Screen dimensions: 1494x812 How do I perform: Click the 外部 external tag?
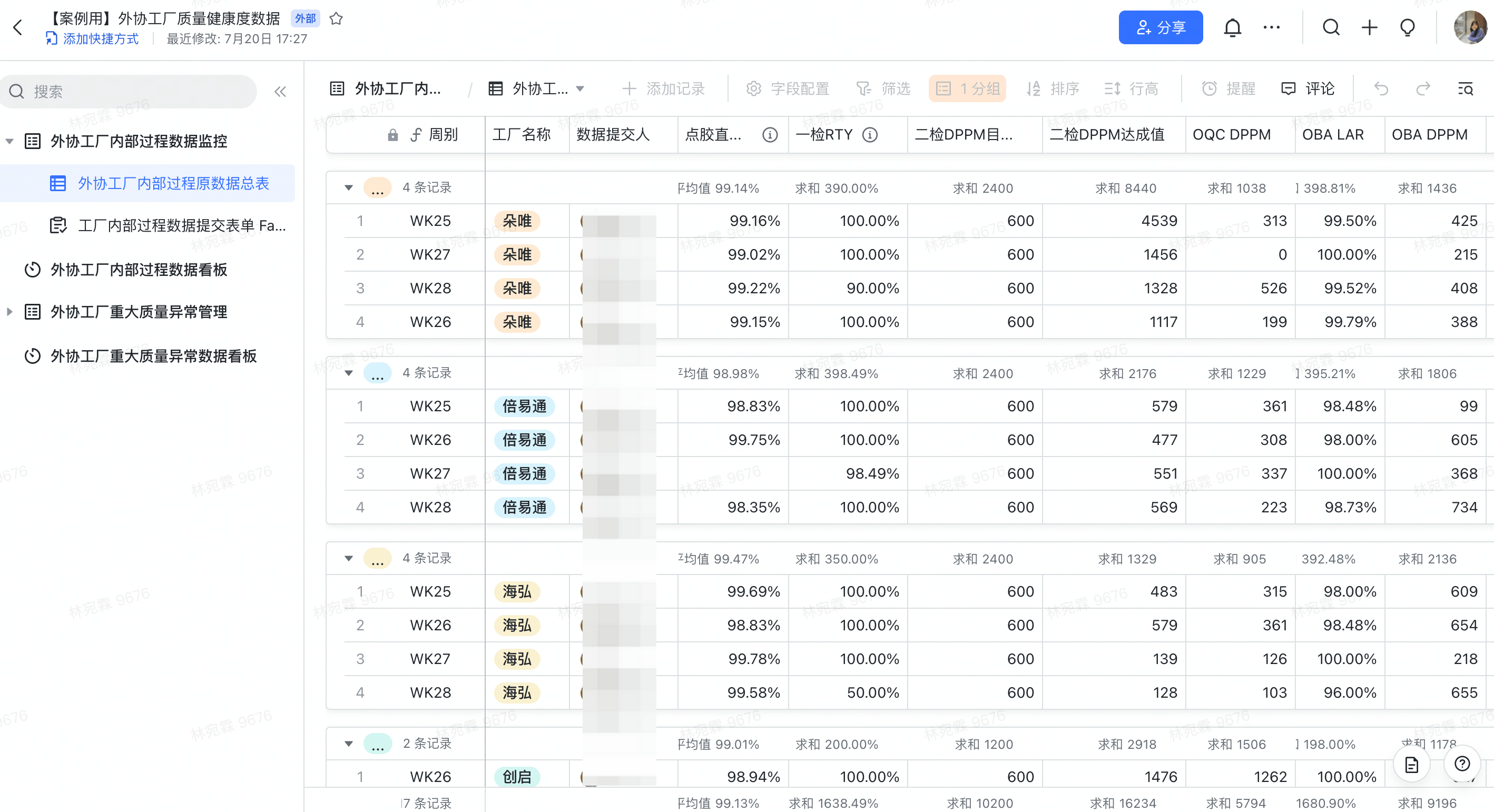click(x=305, y=18)
